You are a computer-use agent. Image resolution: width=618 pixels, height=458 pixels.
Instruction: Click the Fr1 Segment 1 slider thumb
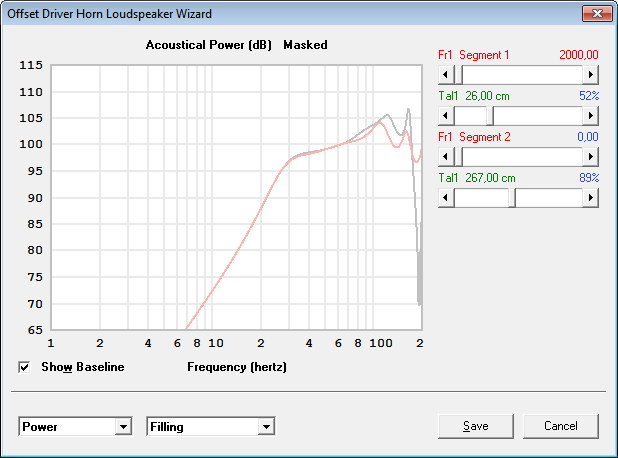tap(458, 74)
